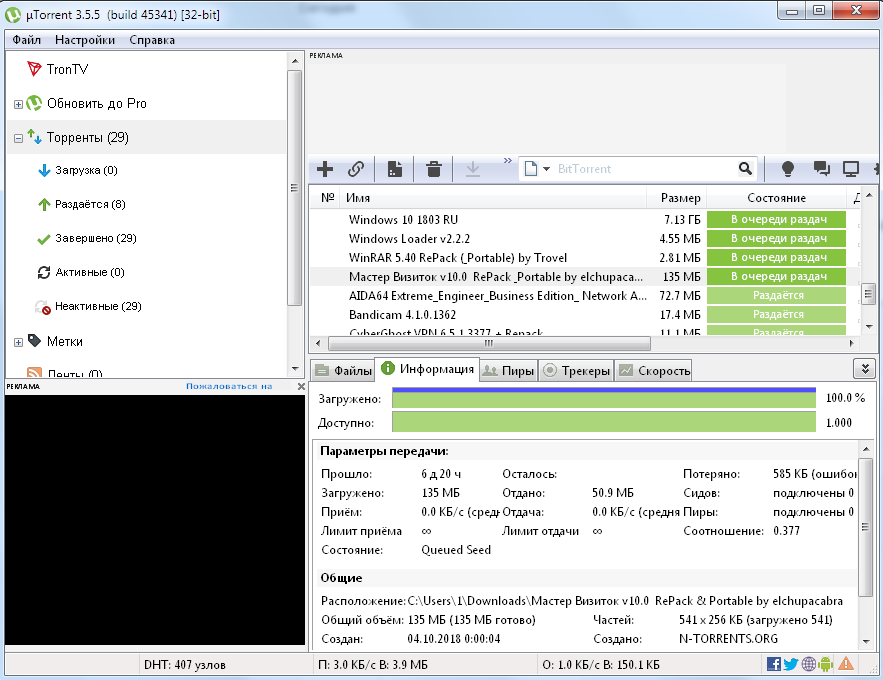Switch to the Скорость tab

coord(654,370)
